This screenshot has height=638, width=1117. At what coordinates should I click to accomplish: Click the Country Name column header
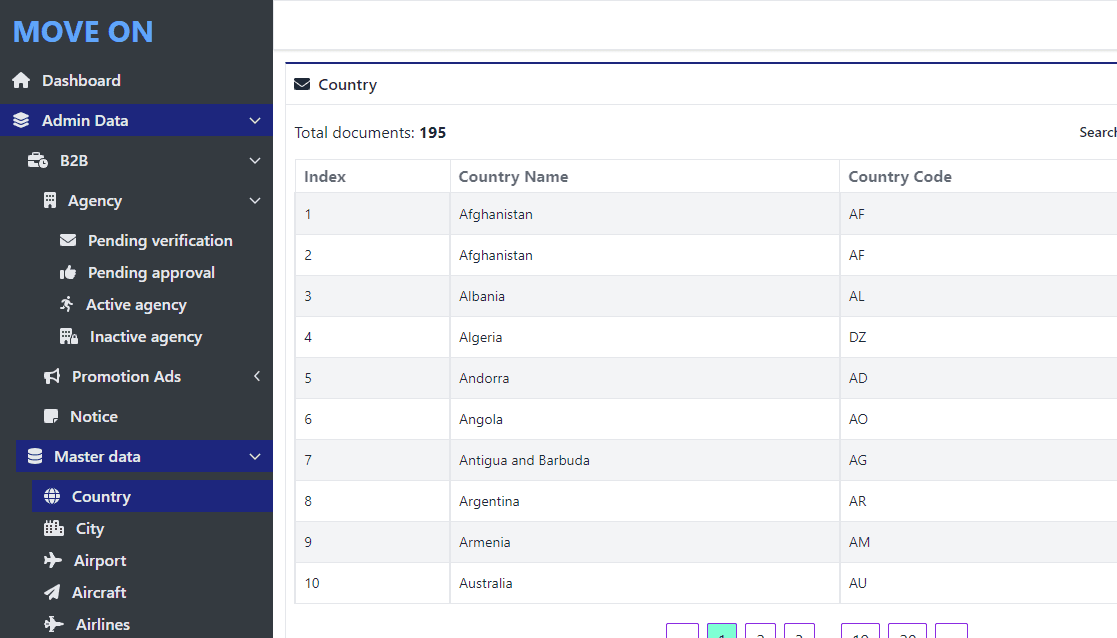click(513, 177)
